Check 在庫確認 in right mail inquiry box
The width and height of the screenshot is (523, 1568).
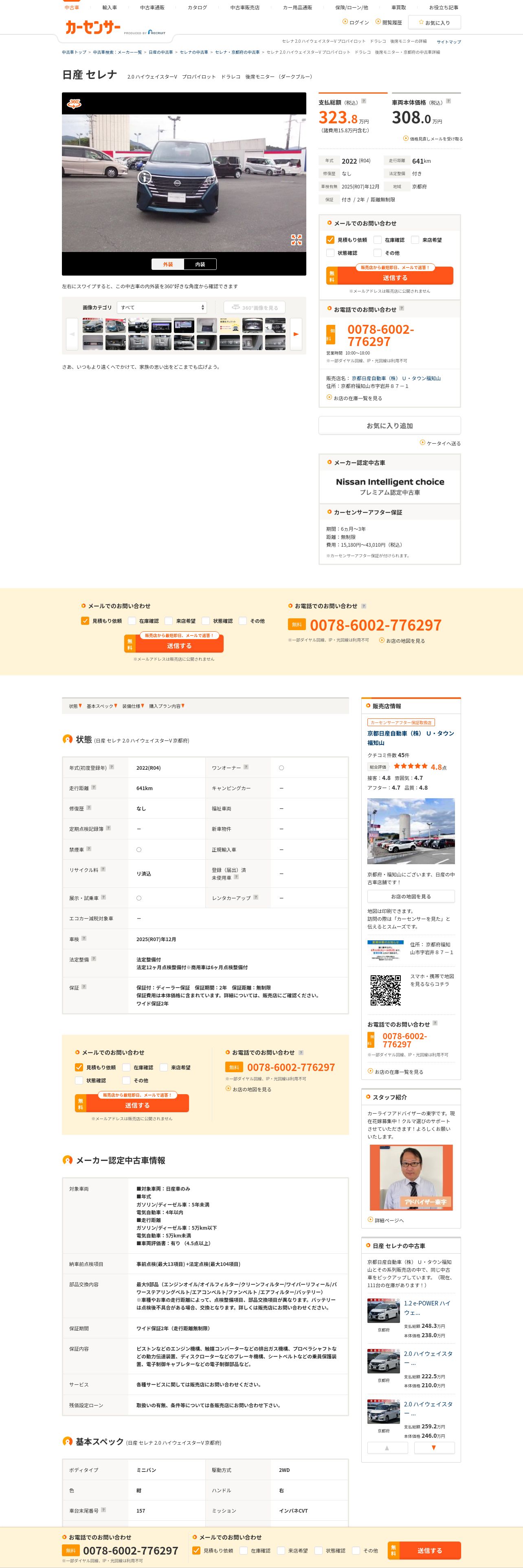click(378, 240)
